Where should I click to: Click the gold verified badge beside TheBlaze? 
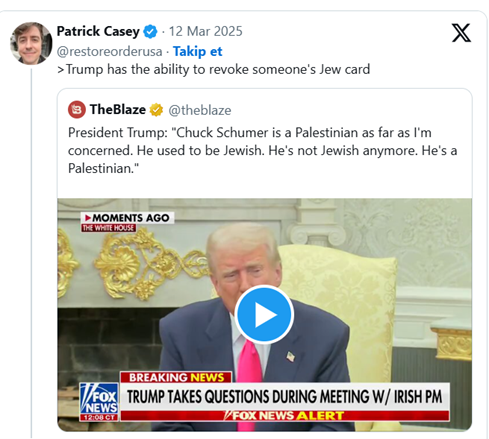tap(156, 110)
